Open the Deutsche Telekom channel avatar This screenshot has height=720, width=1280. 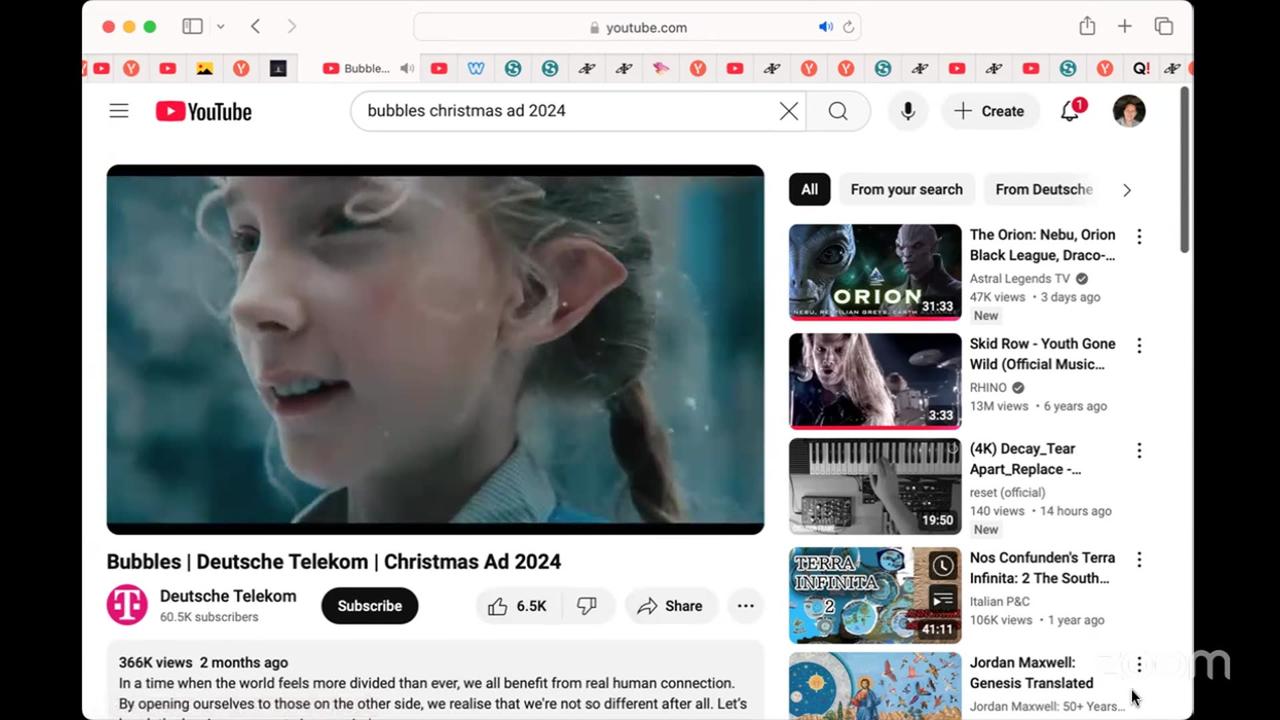(x=127, y=605)
